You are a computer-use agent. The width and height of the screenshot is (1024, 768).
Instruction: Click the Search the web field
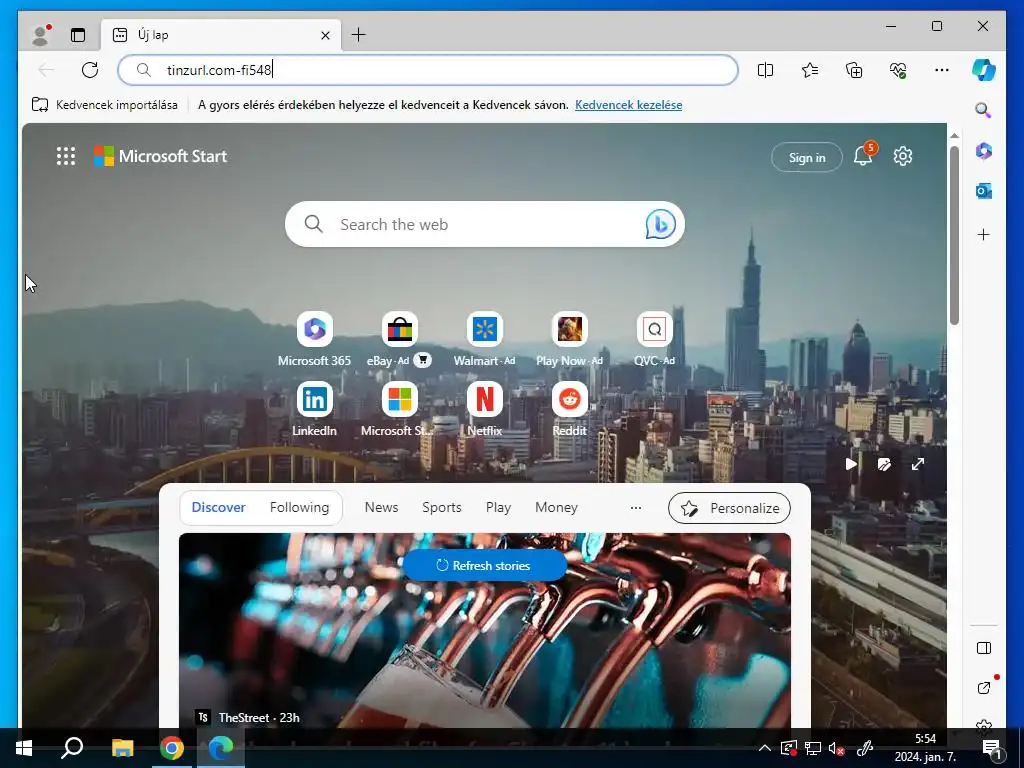pyautogui.click(x=485, y=224)
